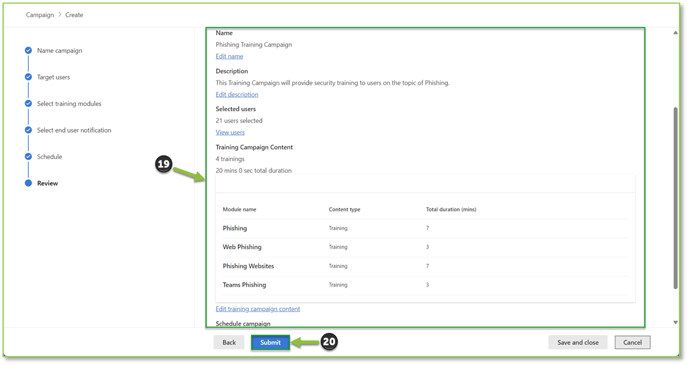Open the Edit name link
Image resolution: width=688 pixels, height=365 pixels.
229,57
